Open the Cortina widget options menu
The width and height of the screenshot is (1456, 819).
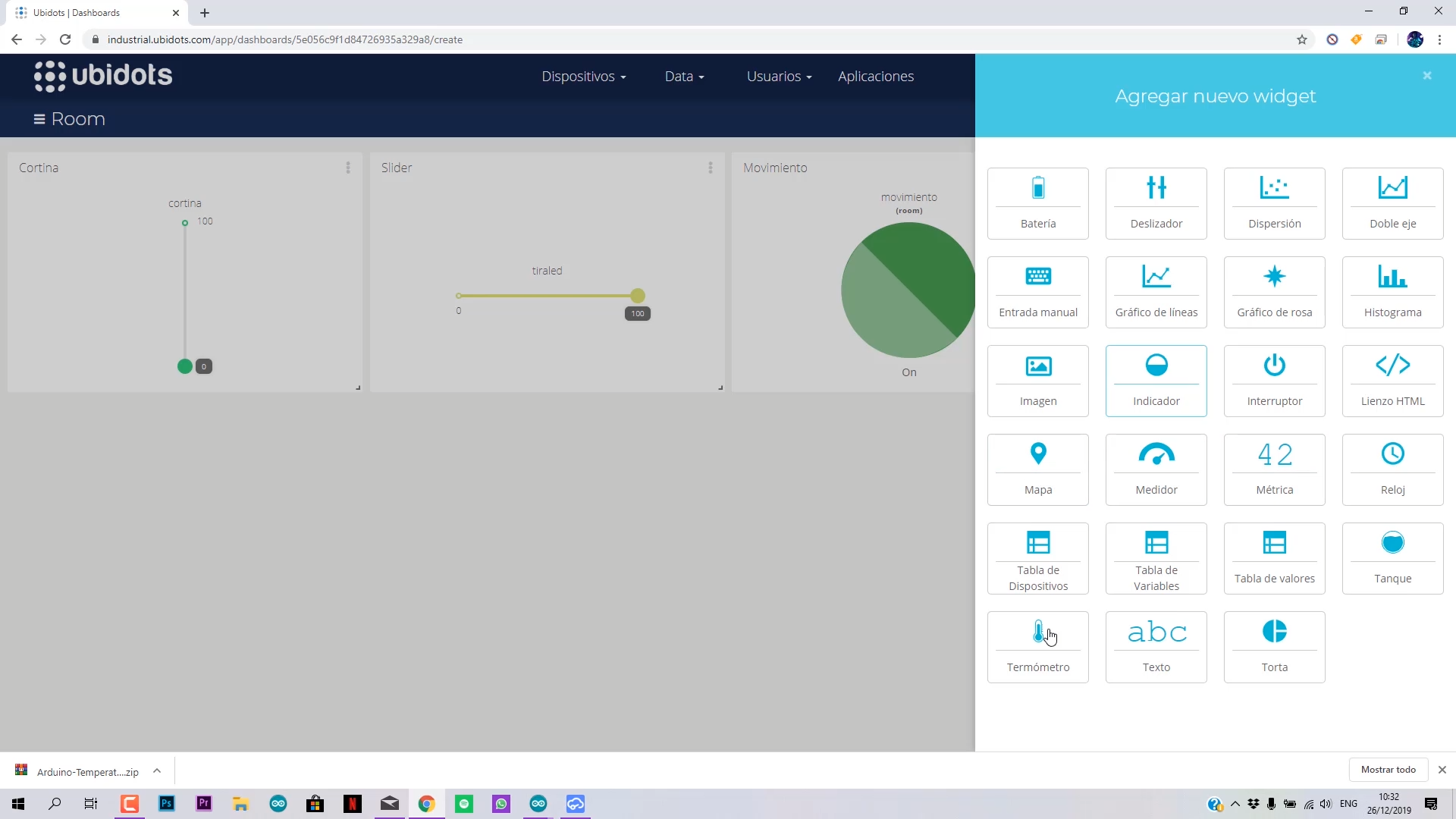[348, 168]
